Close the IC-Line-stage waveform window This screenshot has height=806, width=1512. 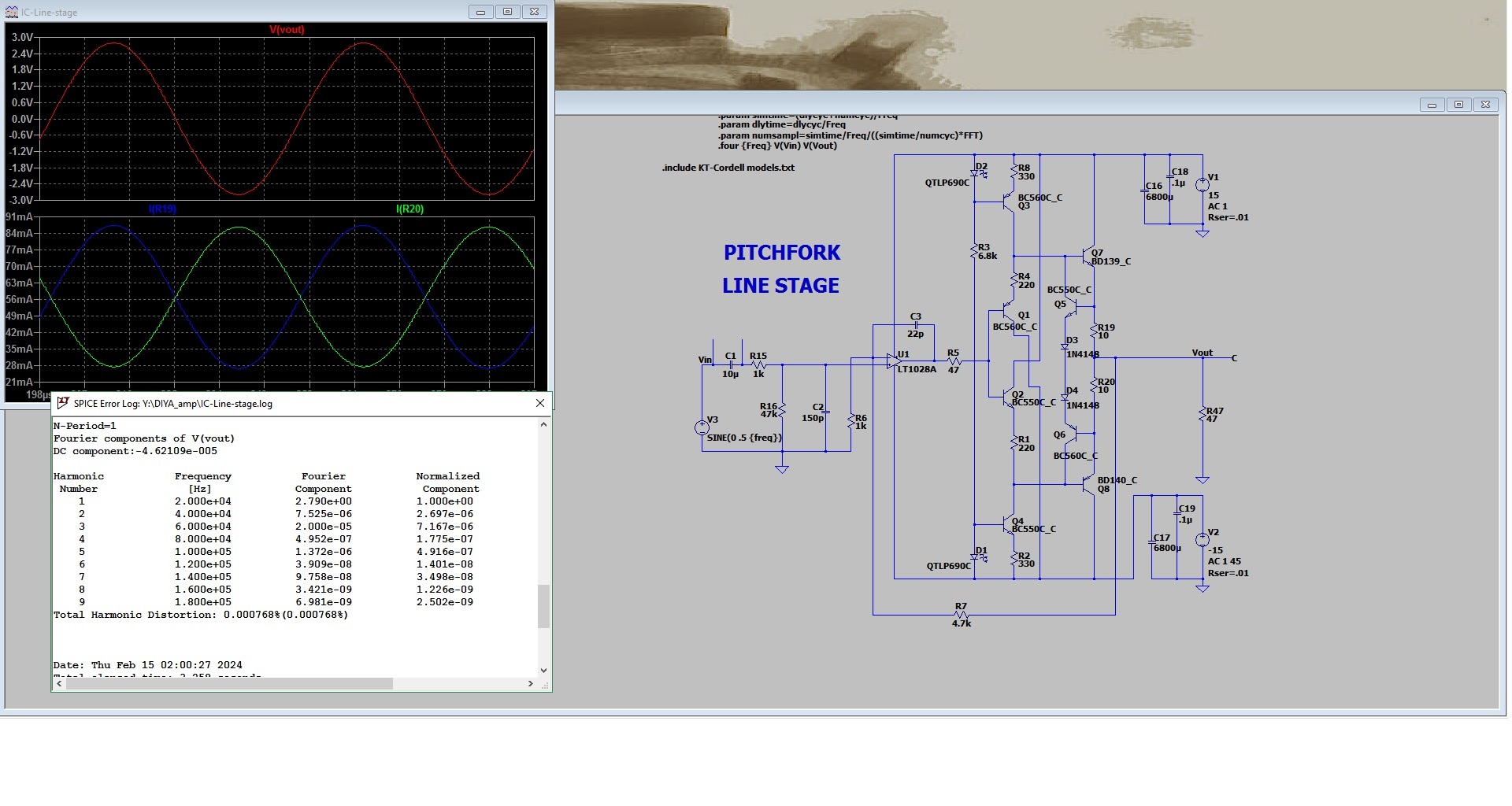click(x=534, y=12)
